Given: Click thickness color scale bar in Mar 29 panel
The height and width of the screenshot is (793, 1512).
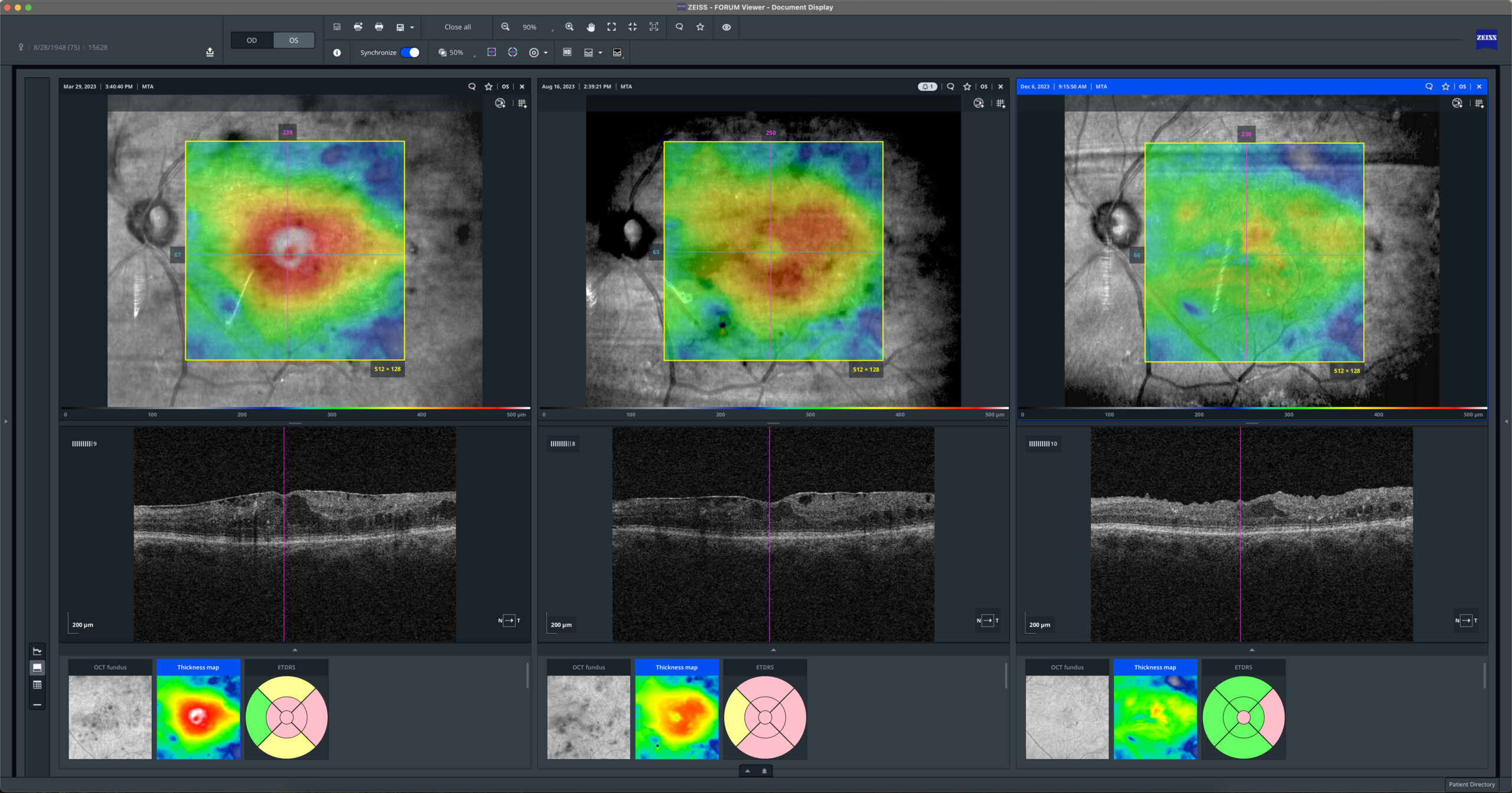Looking at the screenshot, I should pyautogui.click(x=295, y=408).
